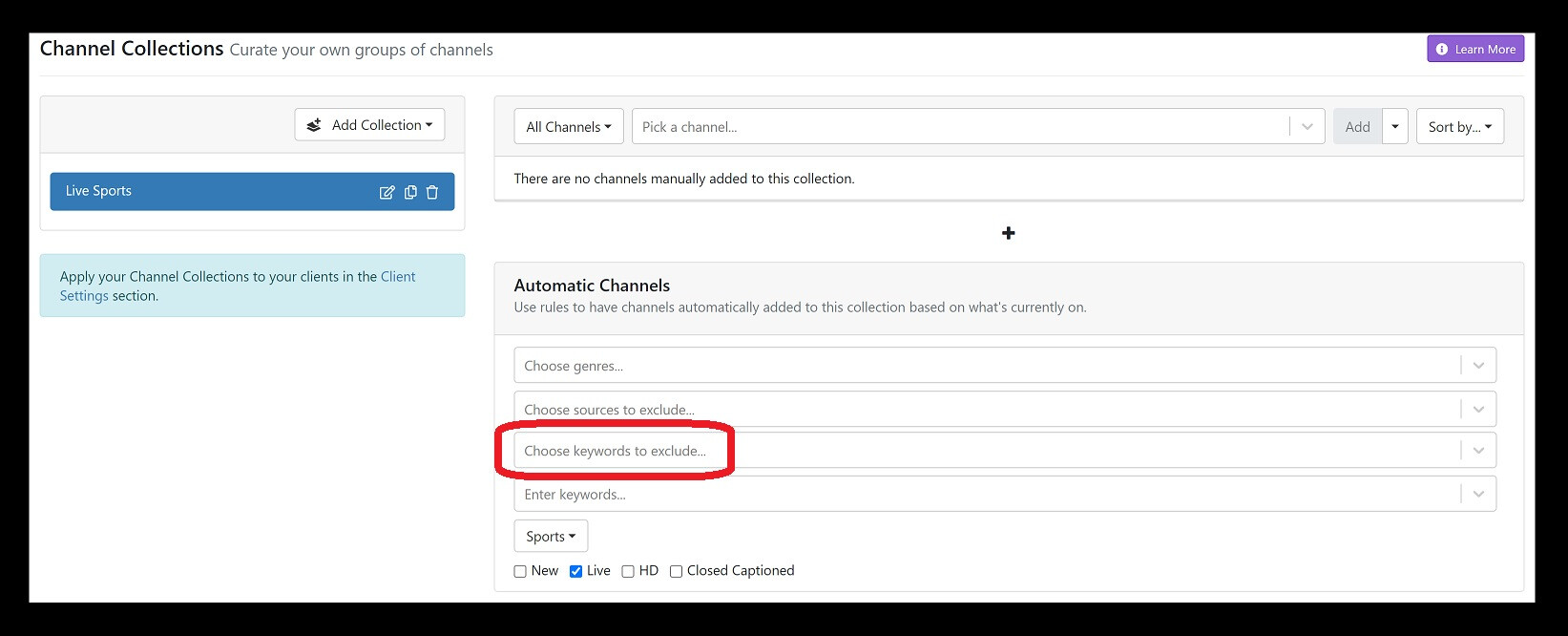The height and width of the screenshot is (636, 1568).
Task: Select the Live Sports collection
Action: (210, 191)
